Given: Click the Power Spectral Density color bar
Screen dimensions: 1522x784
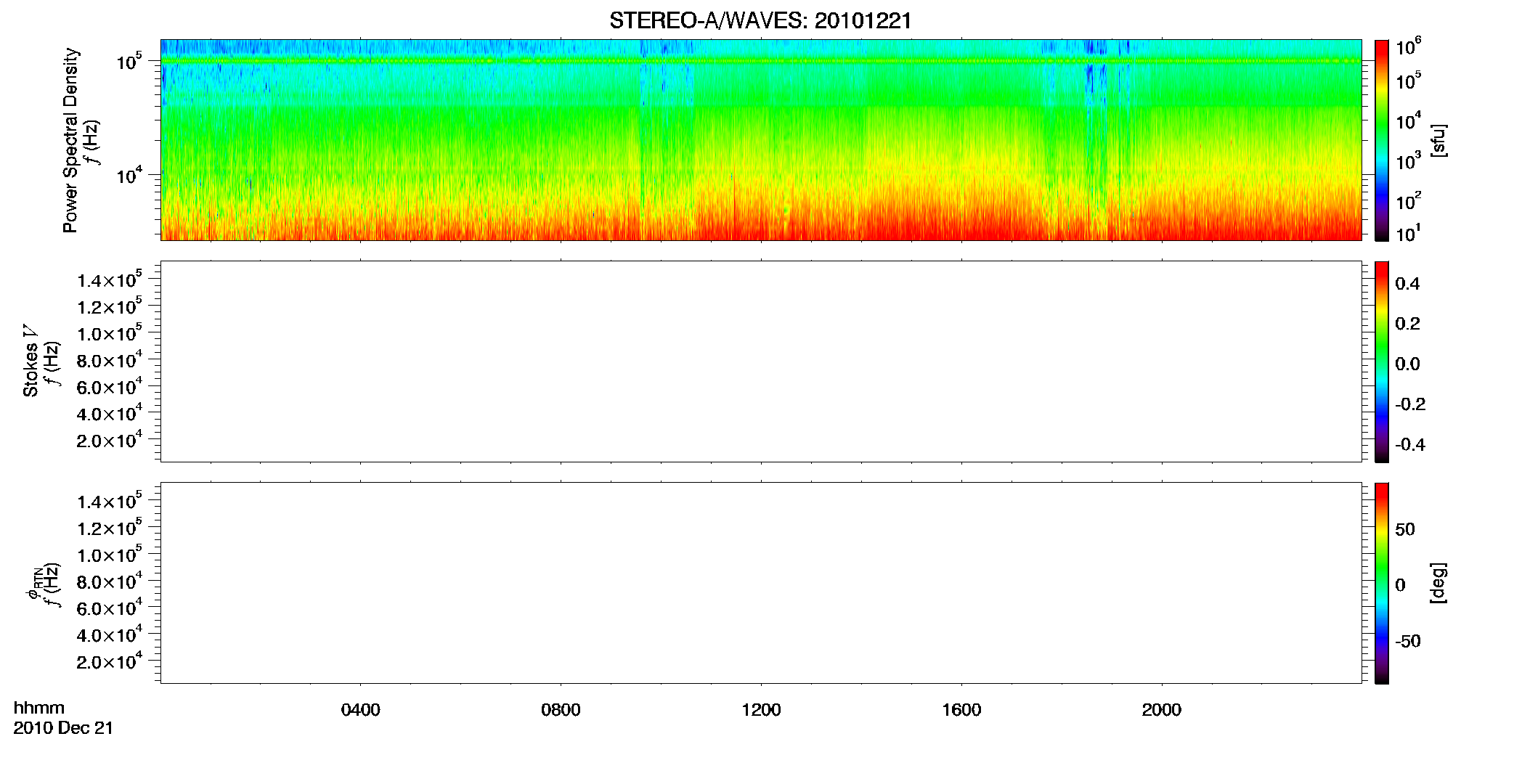Looking at the screenshot, I should (1382, 140).
